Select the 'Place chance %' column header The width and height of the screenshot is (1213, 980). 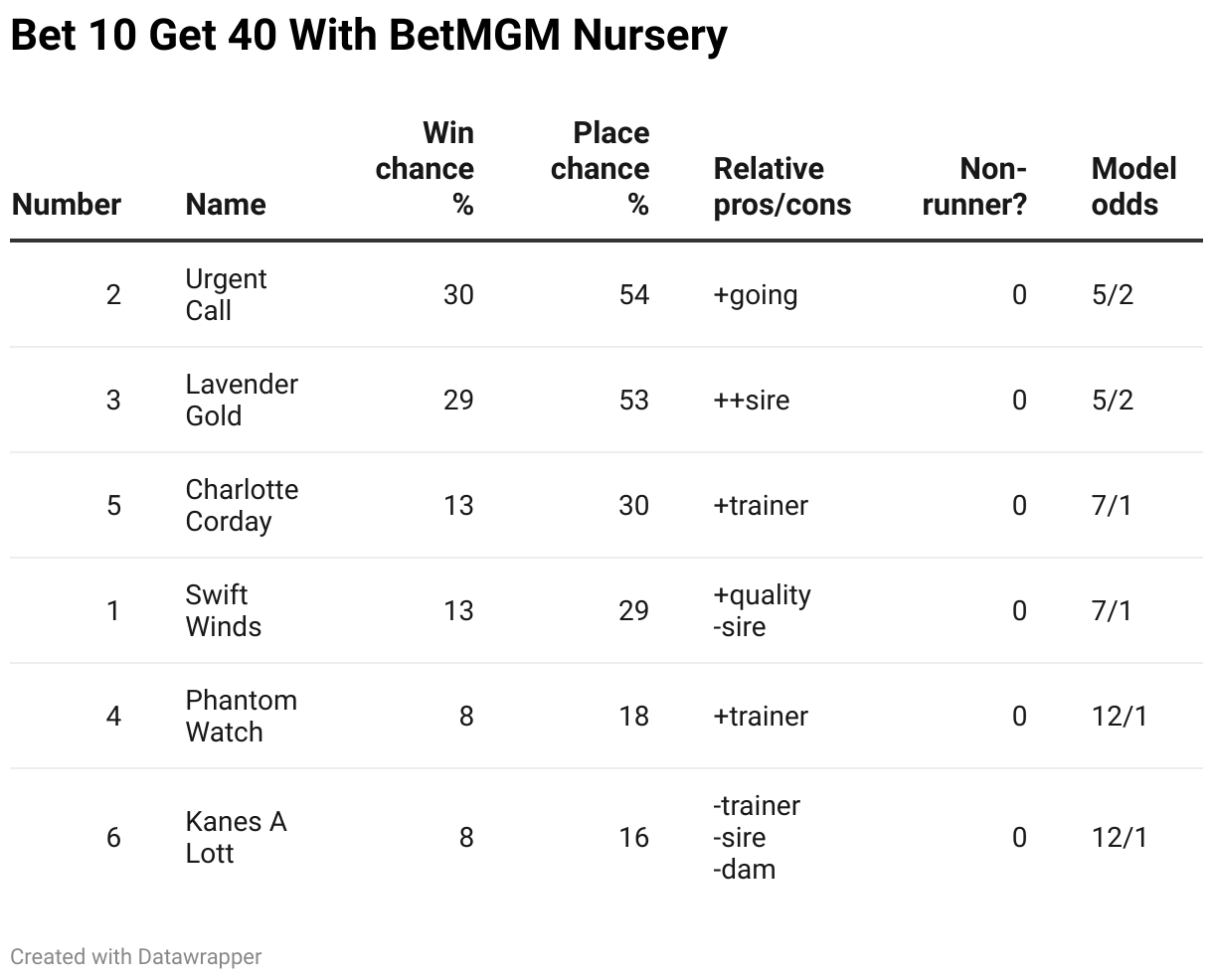600,168
